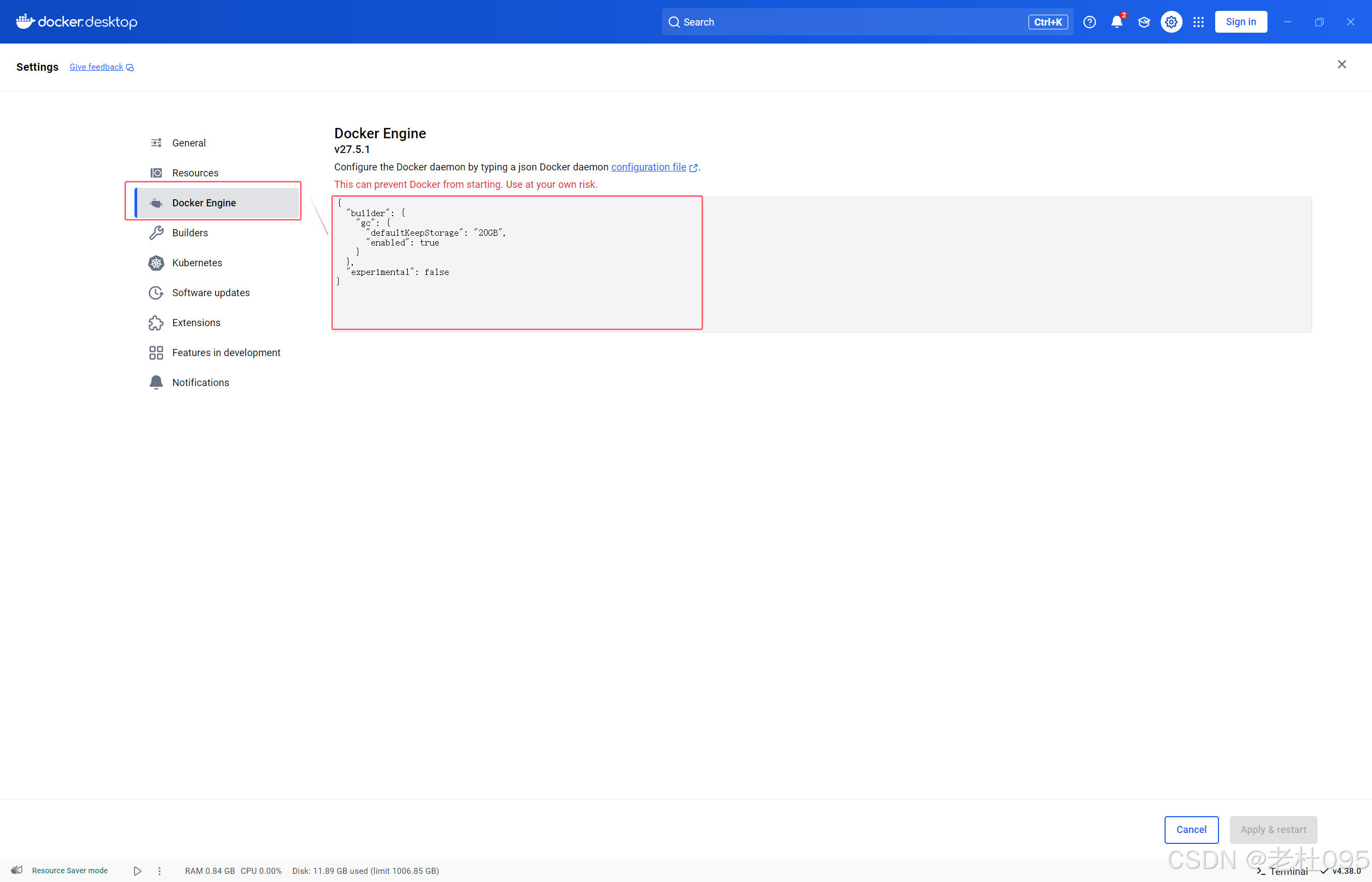This screenshot has height=882, width=1372.
Task: Go to Builders settings
Action: pyautogui.click(x=189, y=232)
